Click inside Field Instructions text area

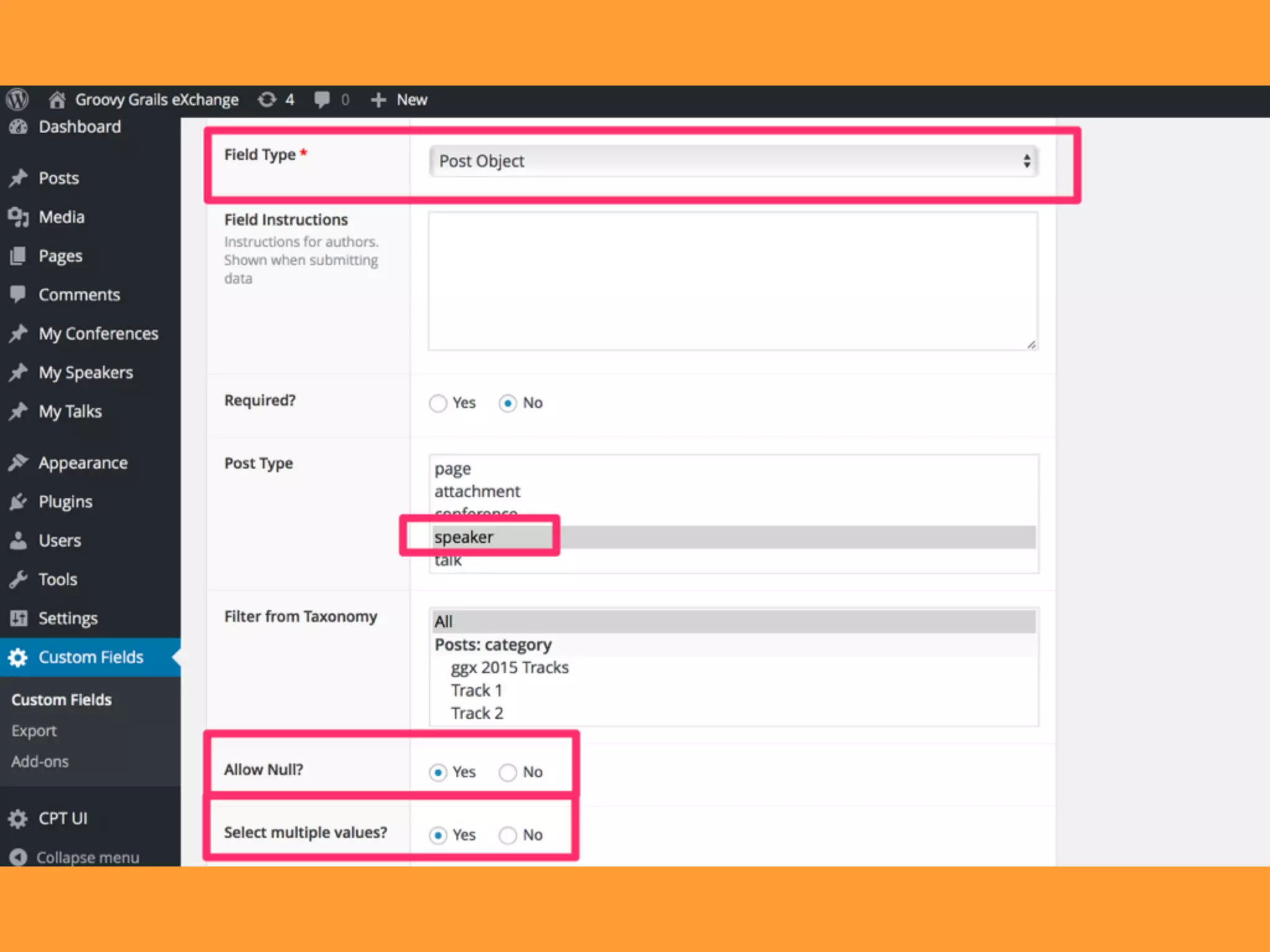pos(733,281)
